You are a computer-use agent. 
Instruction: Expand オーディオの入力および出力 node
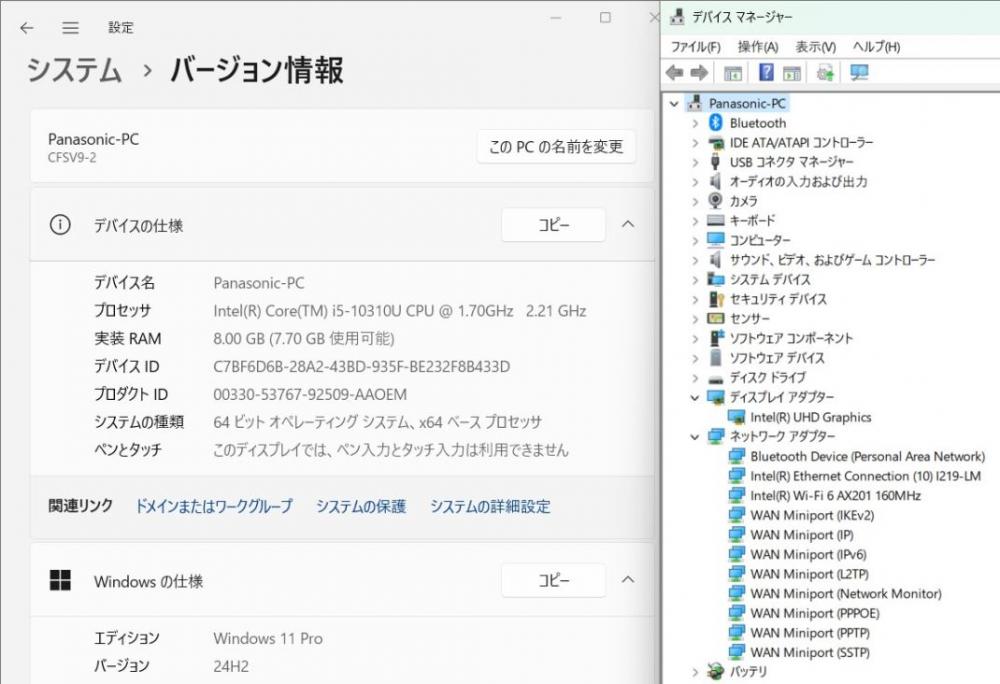click(695, 182)
